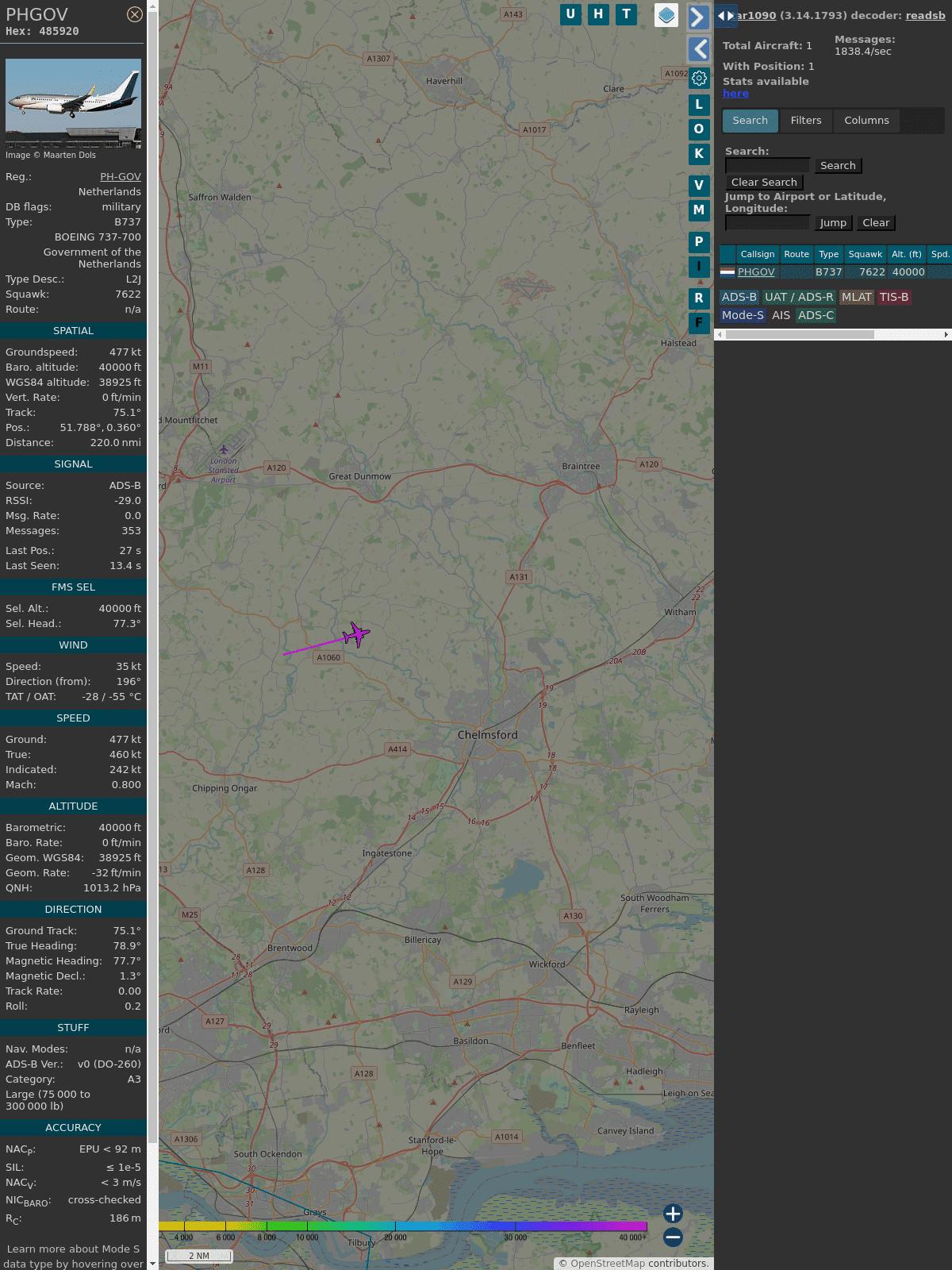Toggle the O map button
Viewport: 952px width, 1270px height.
click(x=699, y=129)
